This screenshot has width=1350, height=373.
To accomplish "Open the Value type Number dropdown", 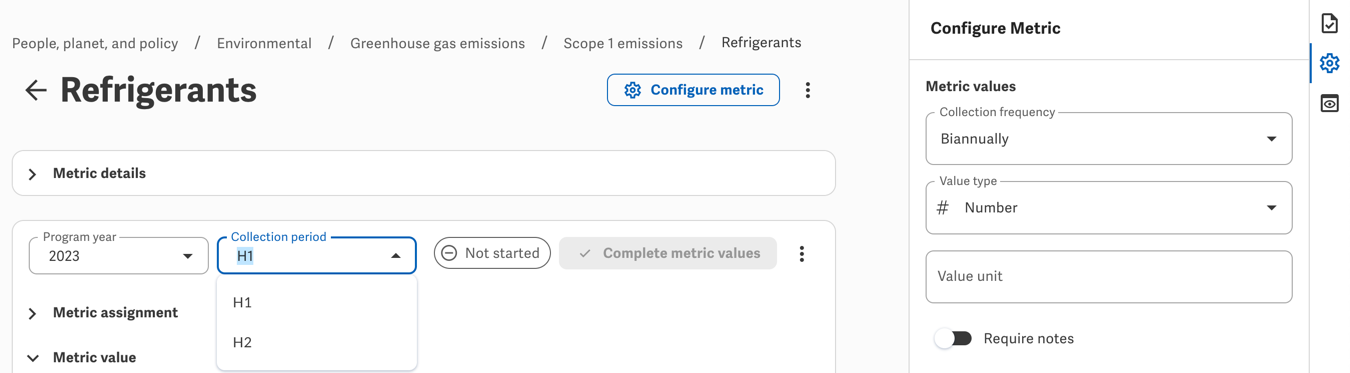I will coord(1109,208).
